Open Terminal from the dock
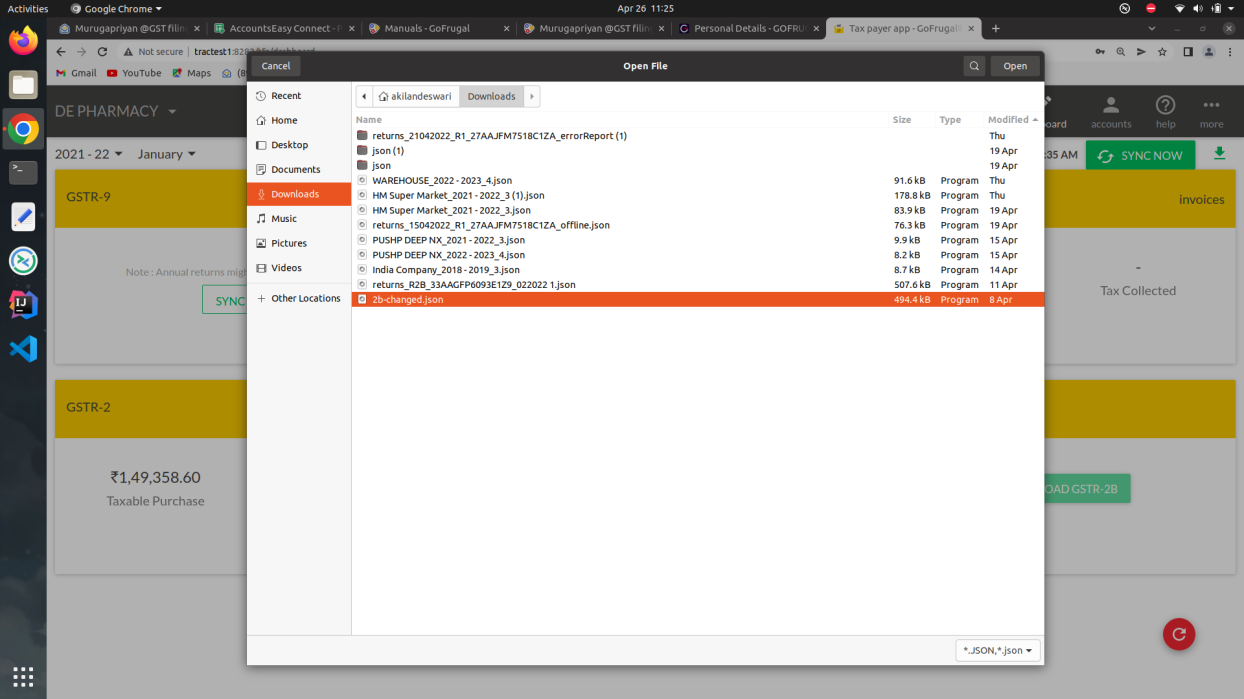 [x=23, y=172]
